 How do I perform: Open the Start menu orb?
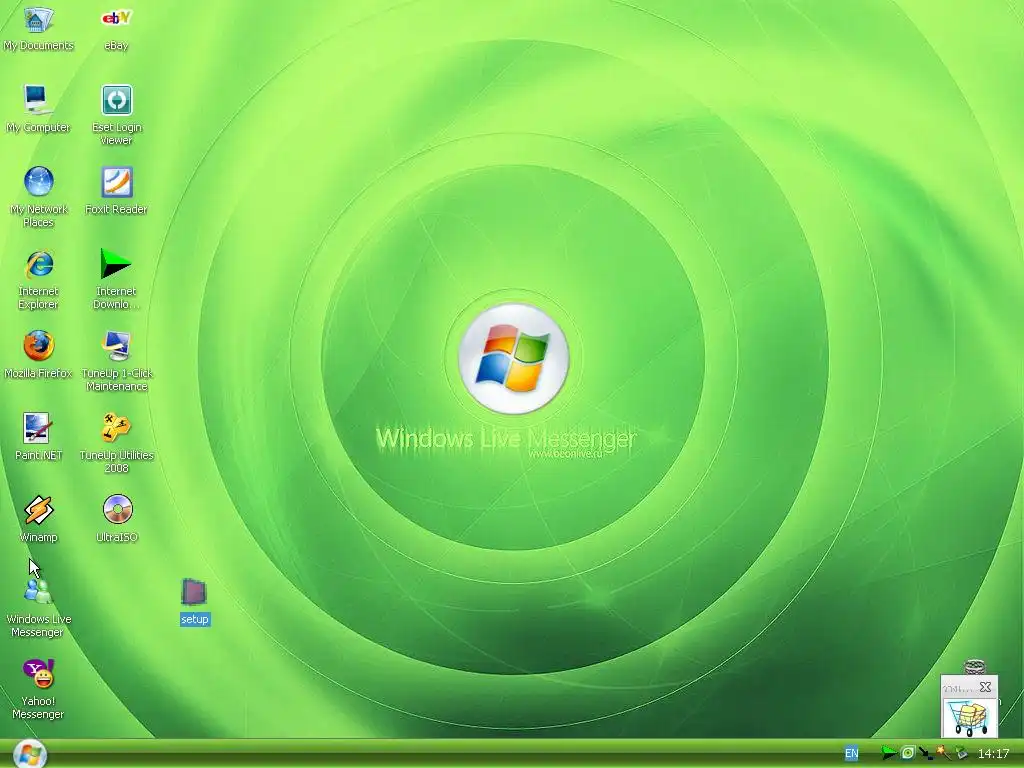click(29, 754)
